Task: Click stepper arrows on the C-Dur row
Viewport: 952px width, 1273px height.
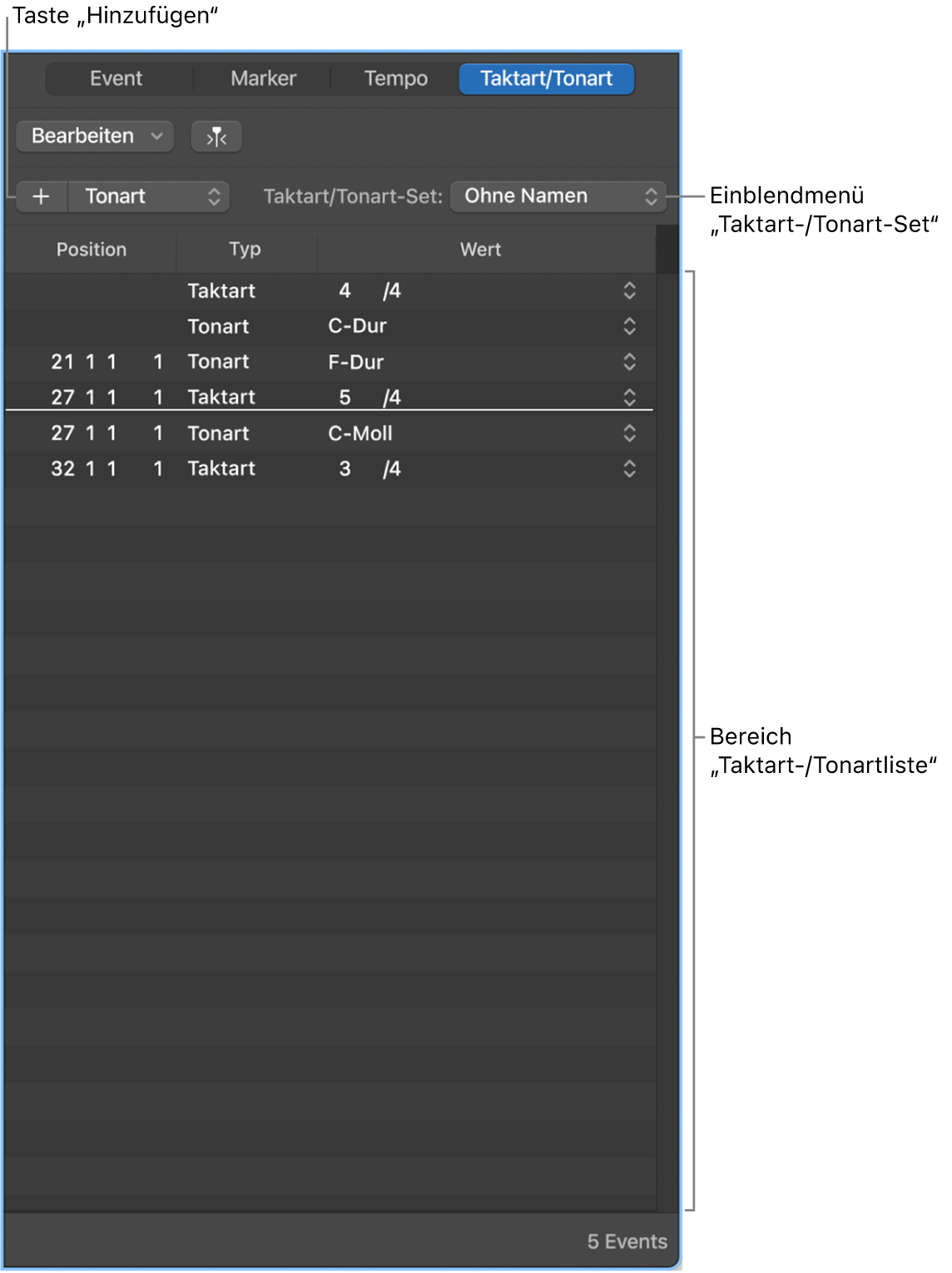Action: point(629,326)
